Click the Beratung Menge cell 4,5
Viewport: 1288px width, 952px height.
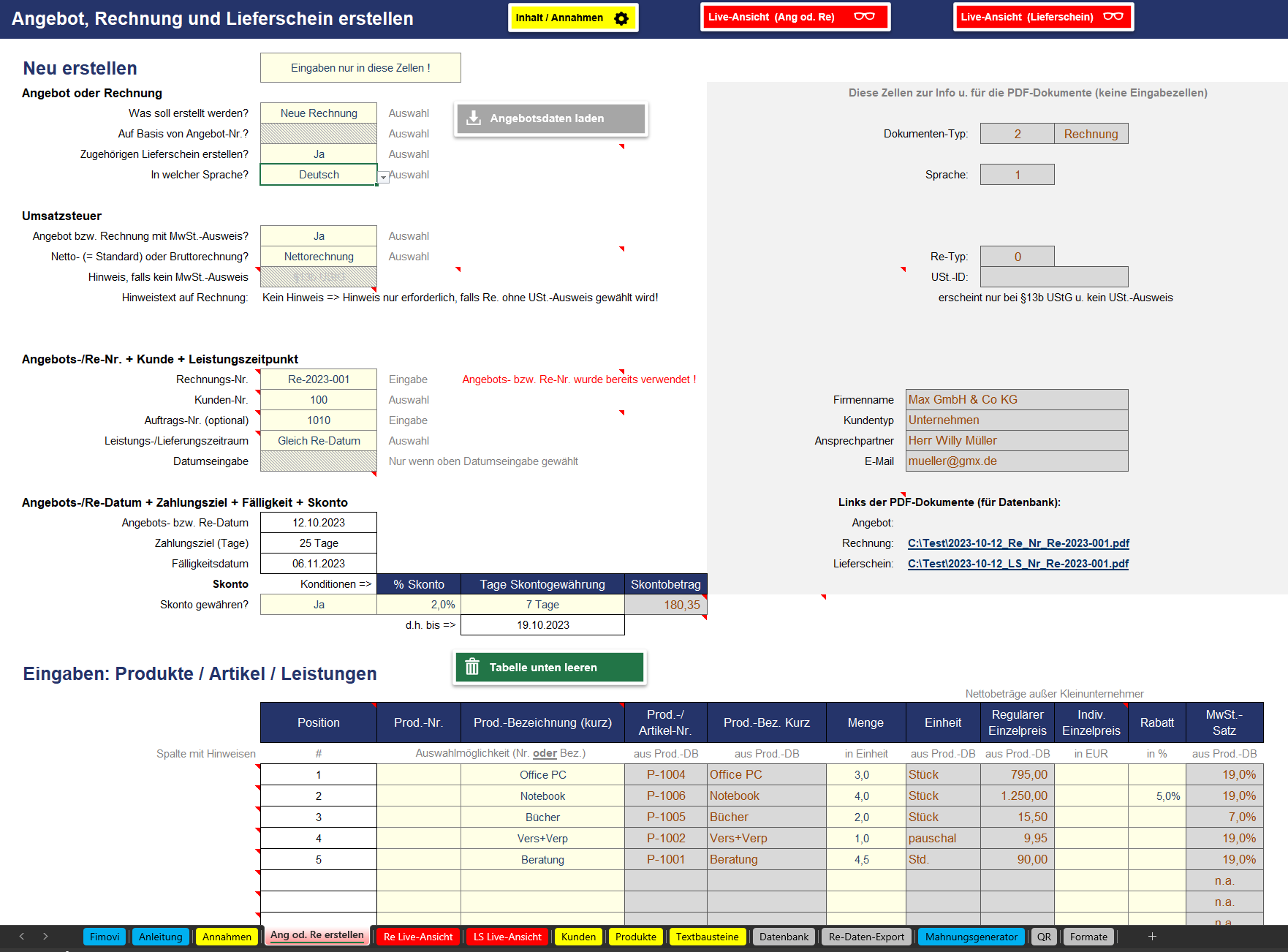[865, 860]
